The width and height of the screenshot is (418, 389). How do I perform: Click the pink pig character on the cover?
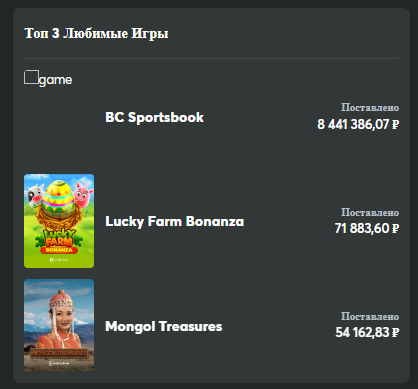click(x=83, y=193)
